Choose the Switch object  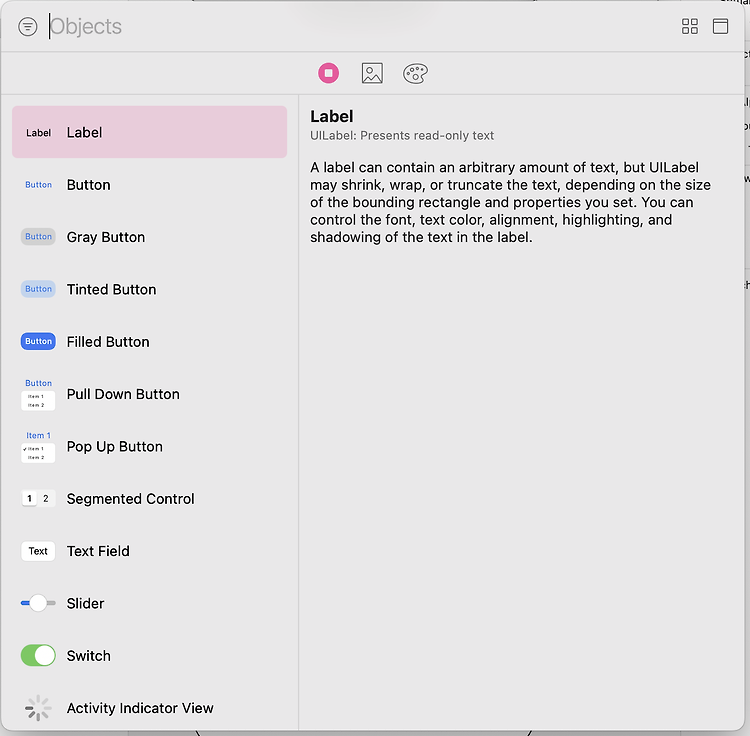(x=149, y=656)
